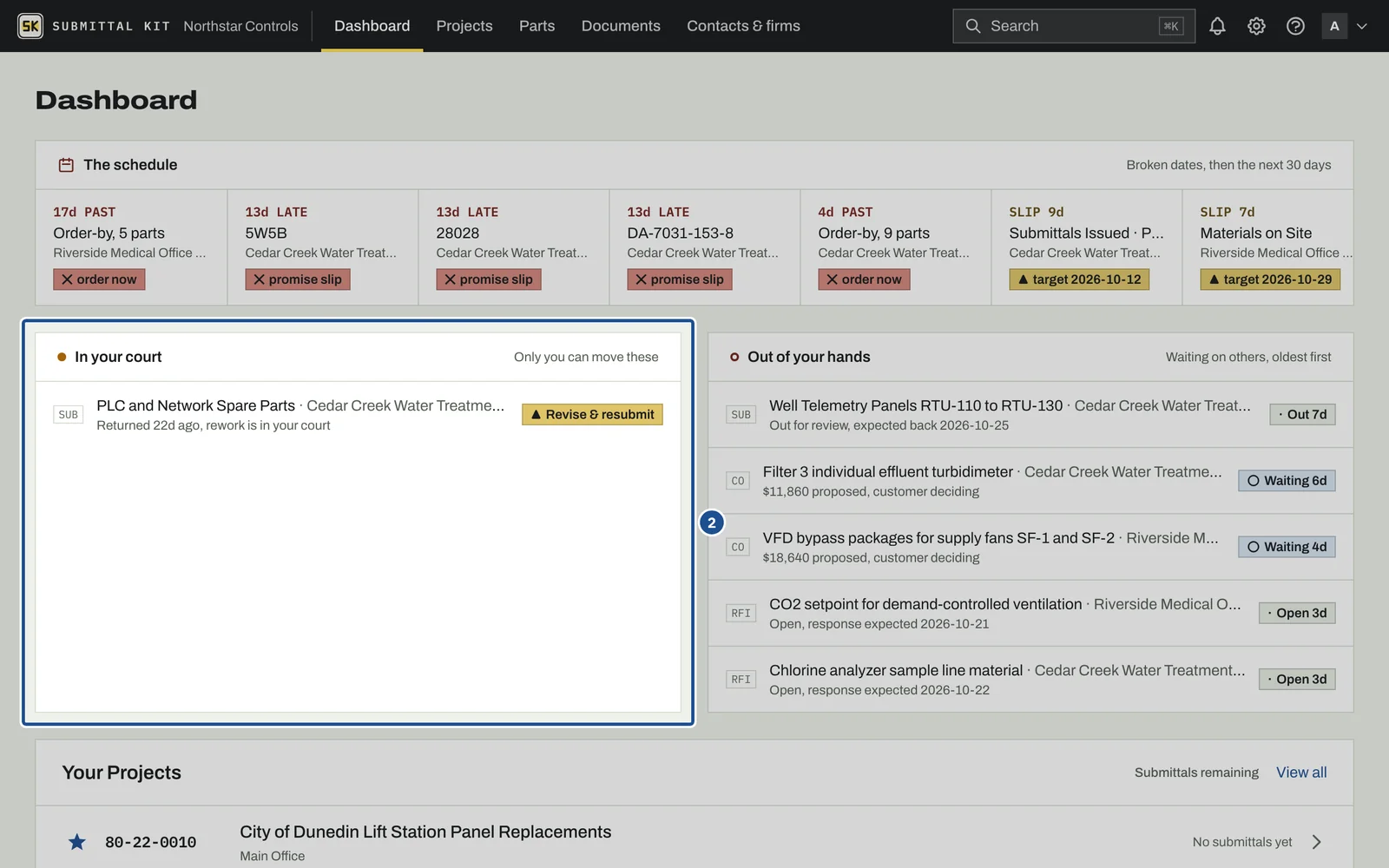Screen dimensions: 1389x868
Task: Click Open 3d badge on CO2 setpoint row
Action: click(x=1297, y=613)
